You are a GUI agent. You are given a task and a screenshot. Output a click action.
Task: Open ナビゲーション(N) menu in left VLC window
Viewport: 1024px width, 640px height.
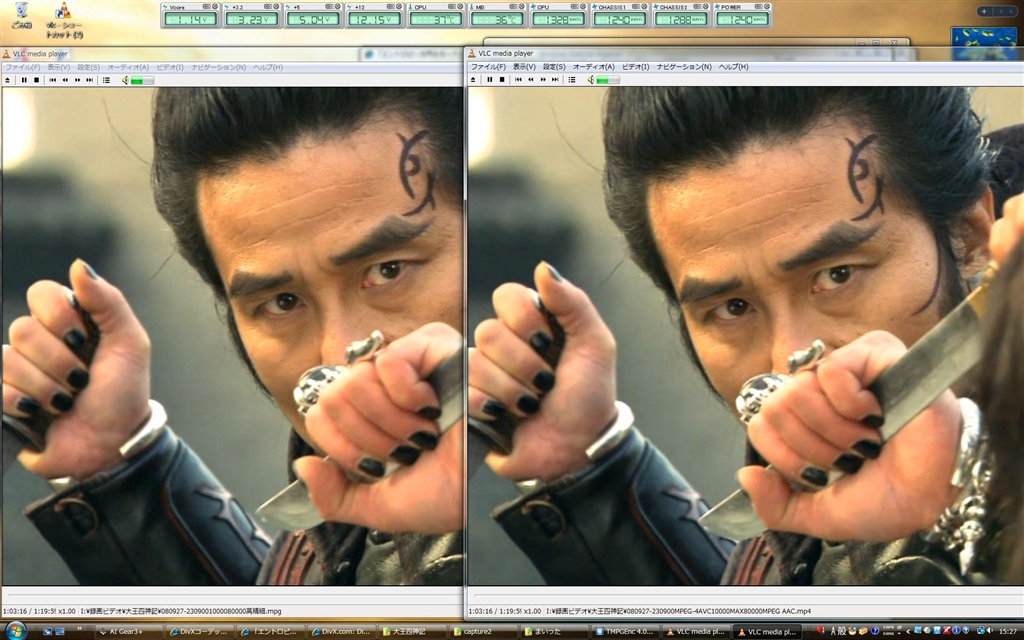coord(218,67)
